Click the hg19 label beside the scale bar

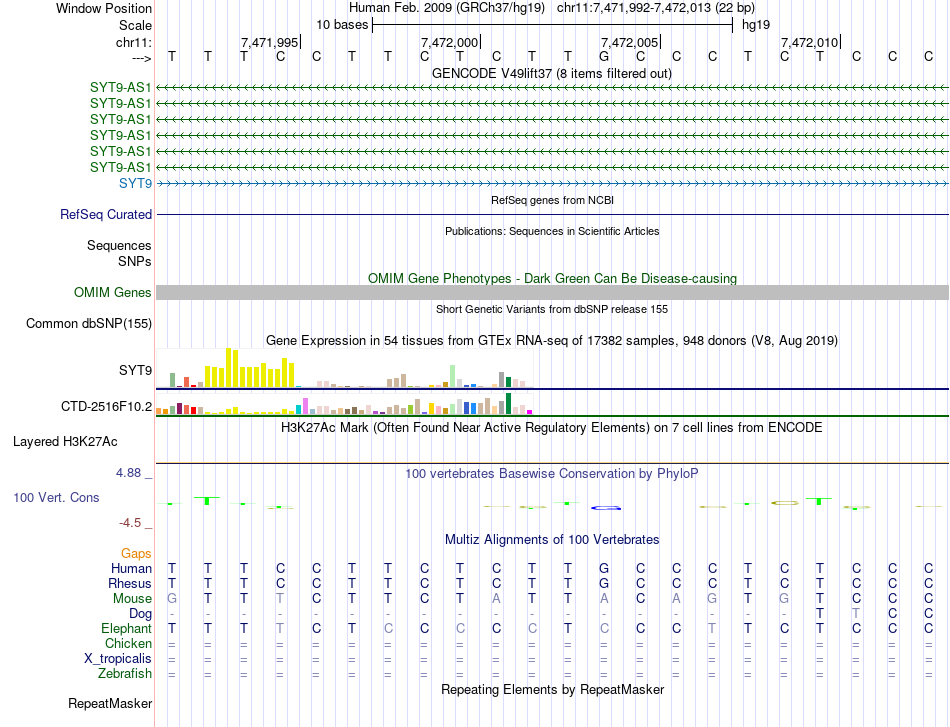pos(756,25)
